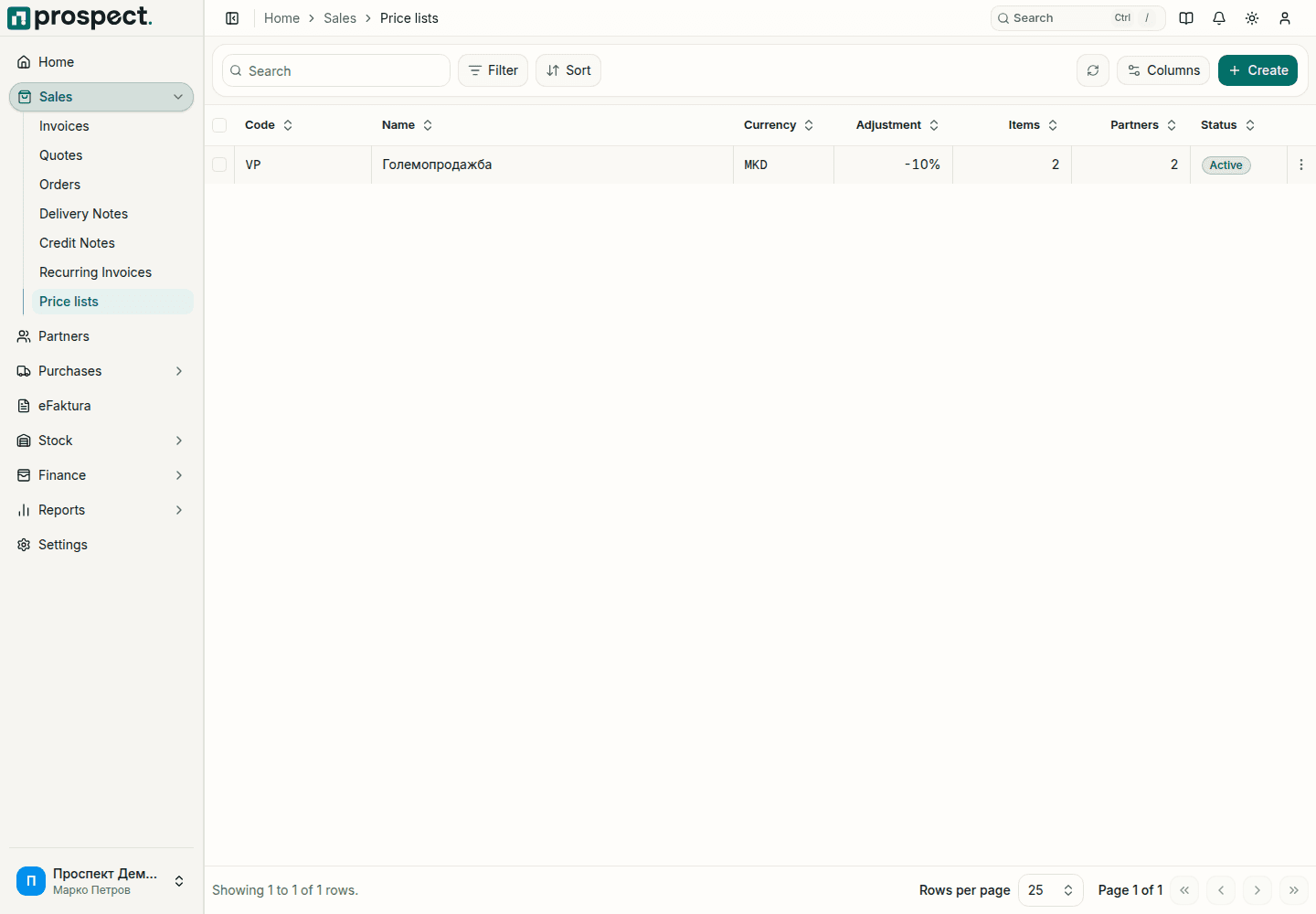The image size is (1316, 914).
Task: Expand the Reports section
Action: click(x=101, y=510)
